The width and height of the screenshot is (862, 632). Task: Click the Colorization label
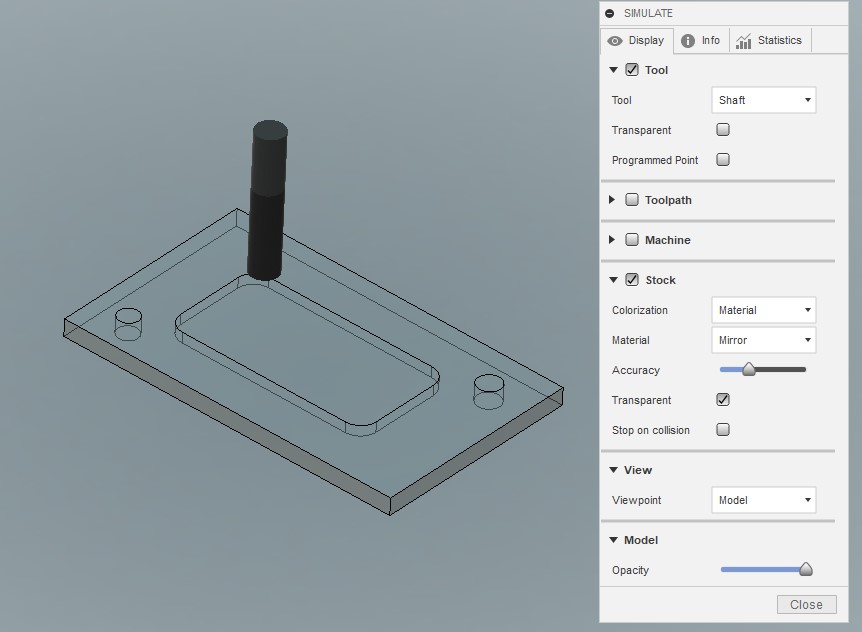[x=639, y=311]
